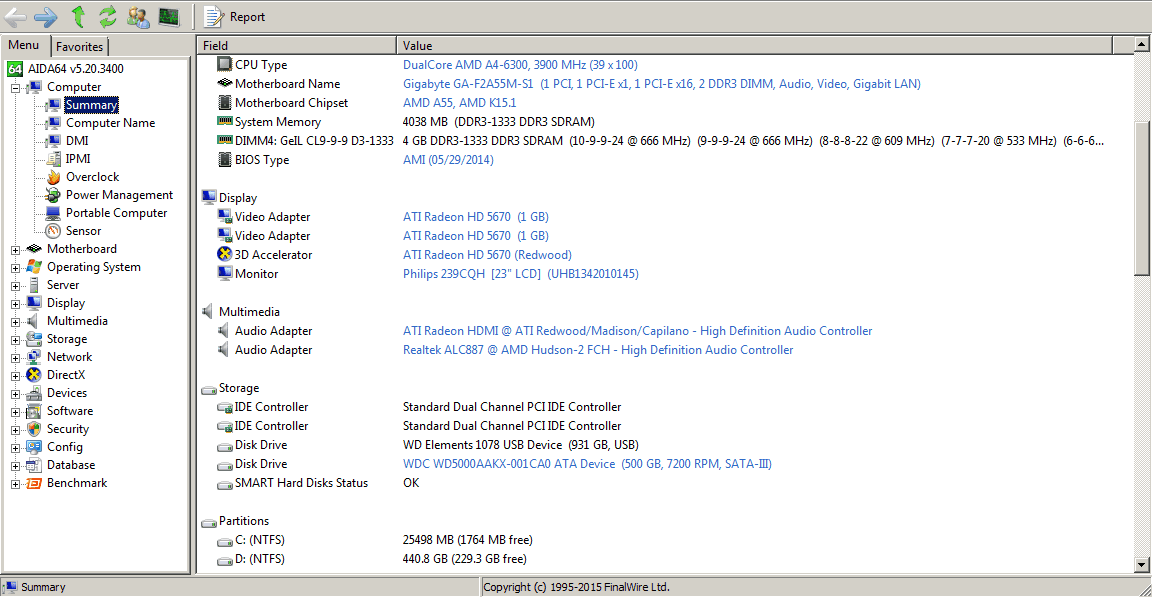Select Overclock flame icon entry
This screenshot has height=597, width=1152.
click(92, 177)
